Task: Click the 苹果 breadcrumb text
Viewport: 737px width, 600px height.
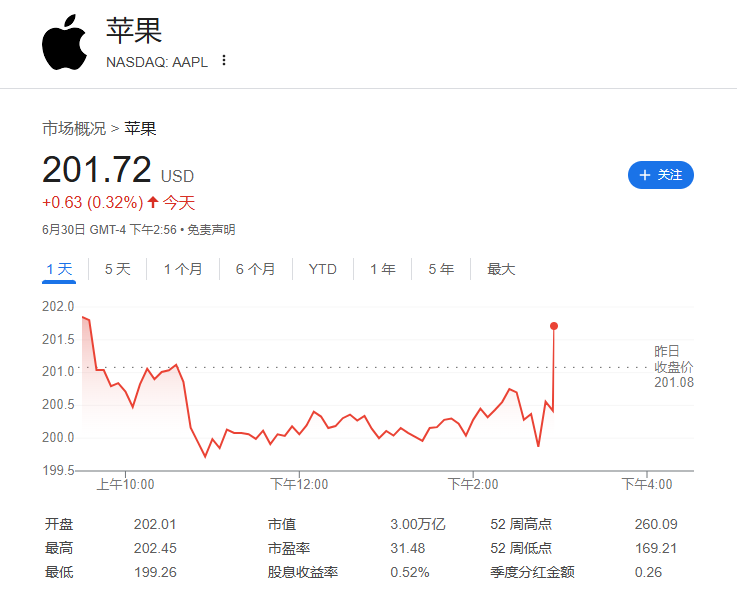Action: tap(140, 128)
